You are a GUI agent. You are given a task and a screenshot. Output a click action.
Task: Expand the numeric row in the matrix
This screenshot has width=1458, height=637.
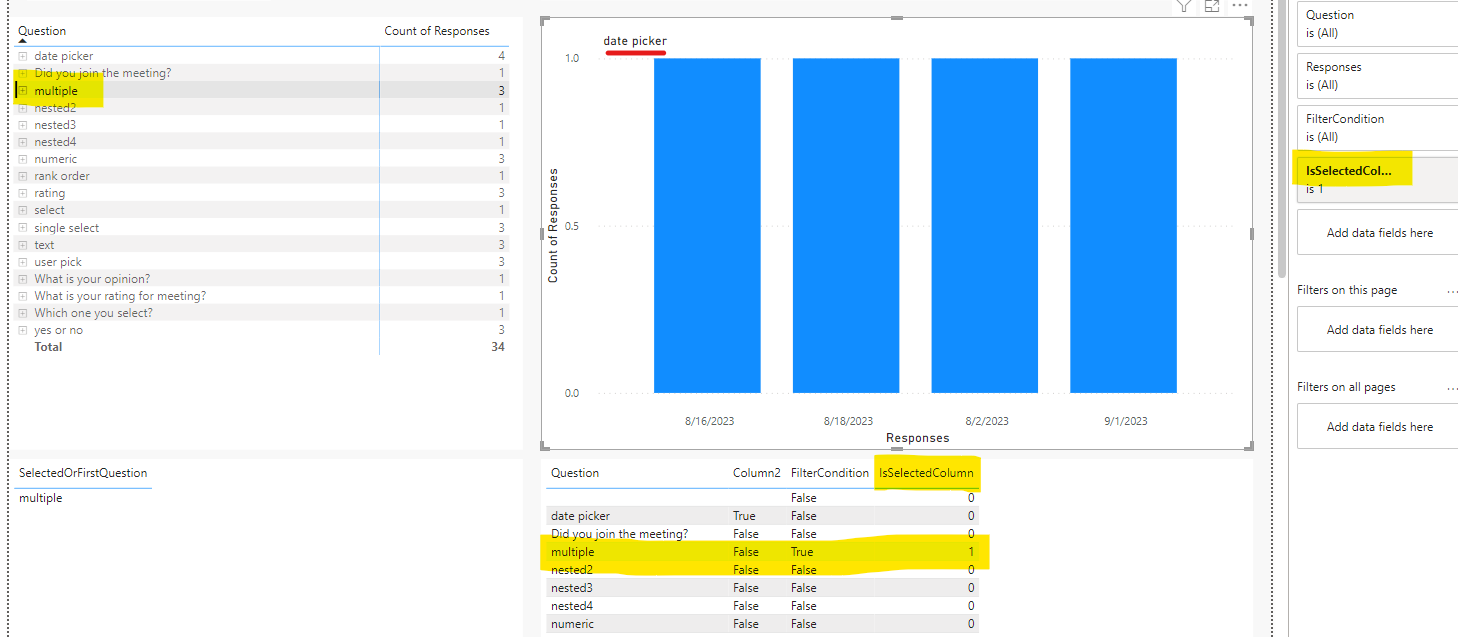click(x=23, y=159)
